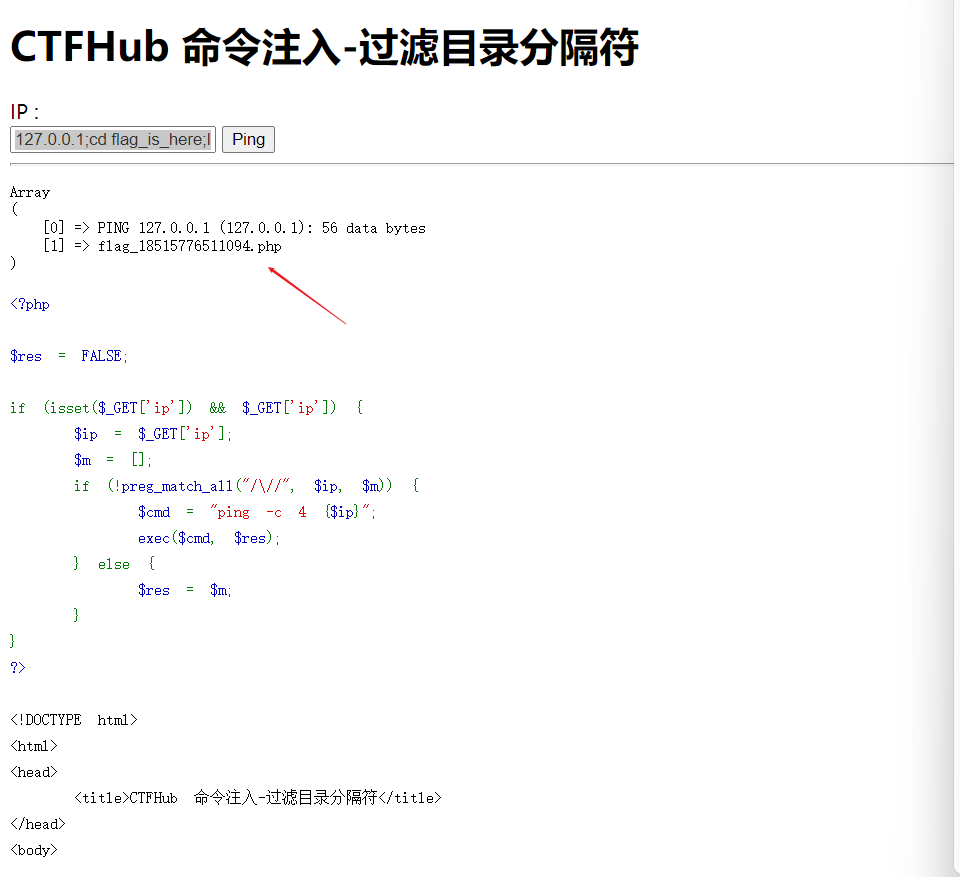Click the 'IP :' label
The image size is (960, 877).
click(24, 112)
